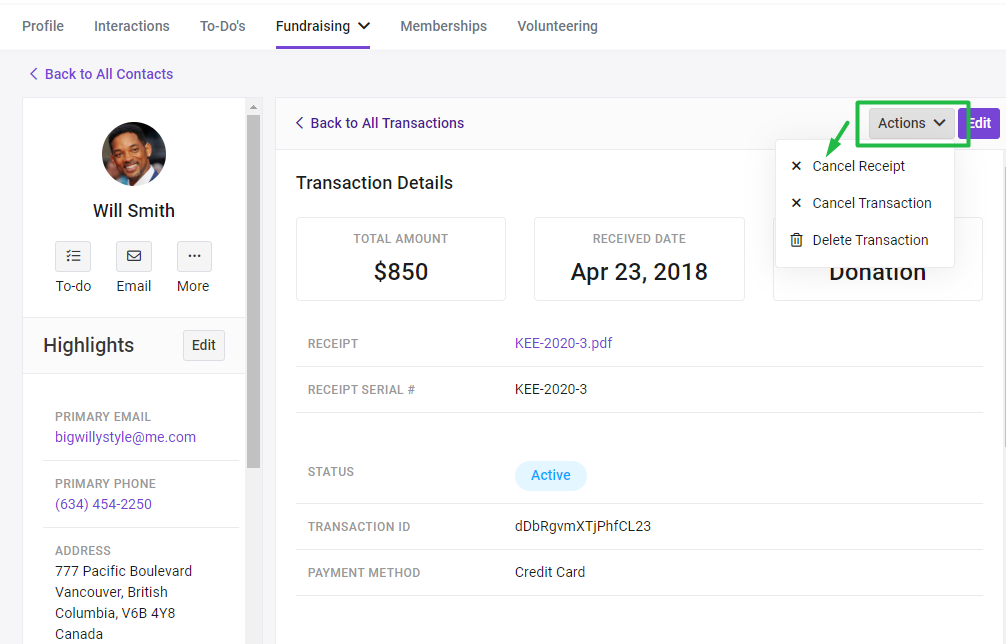Expand the Fundraising tab dropdown arrow

(364, 26)
